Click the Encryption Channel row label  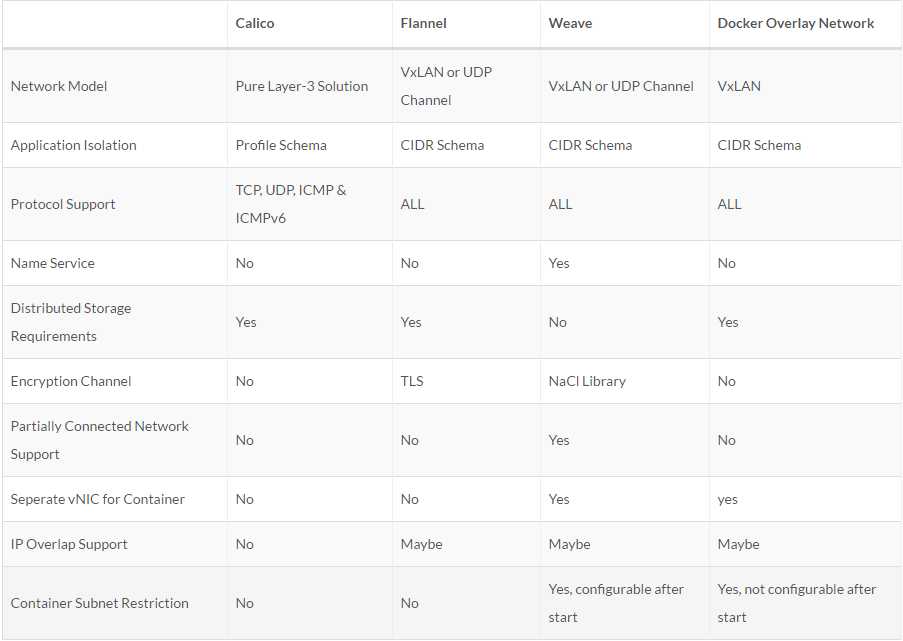point(71,381)
